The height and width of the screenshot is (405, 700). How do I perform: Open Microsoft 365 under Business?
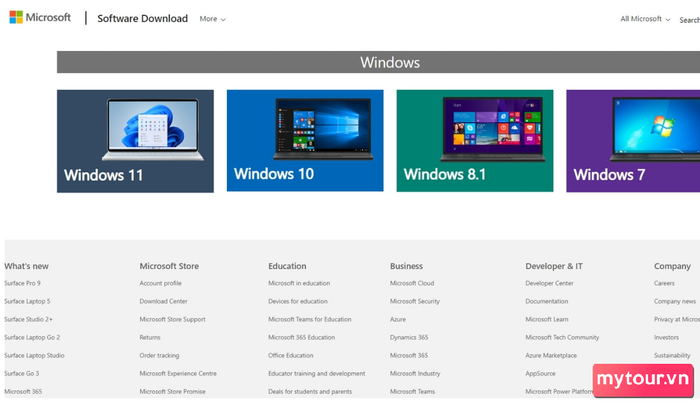(x=409, y=355)
